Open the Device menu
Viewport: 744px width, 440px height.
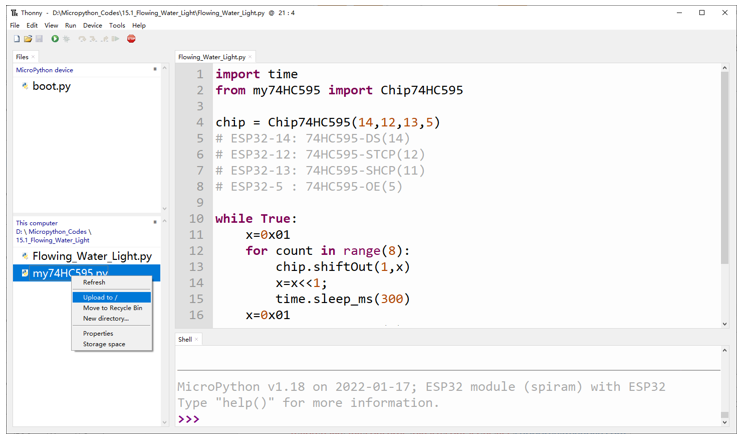(x=93, y=26)
